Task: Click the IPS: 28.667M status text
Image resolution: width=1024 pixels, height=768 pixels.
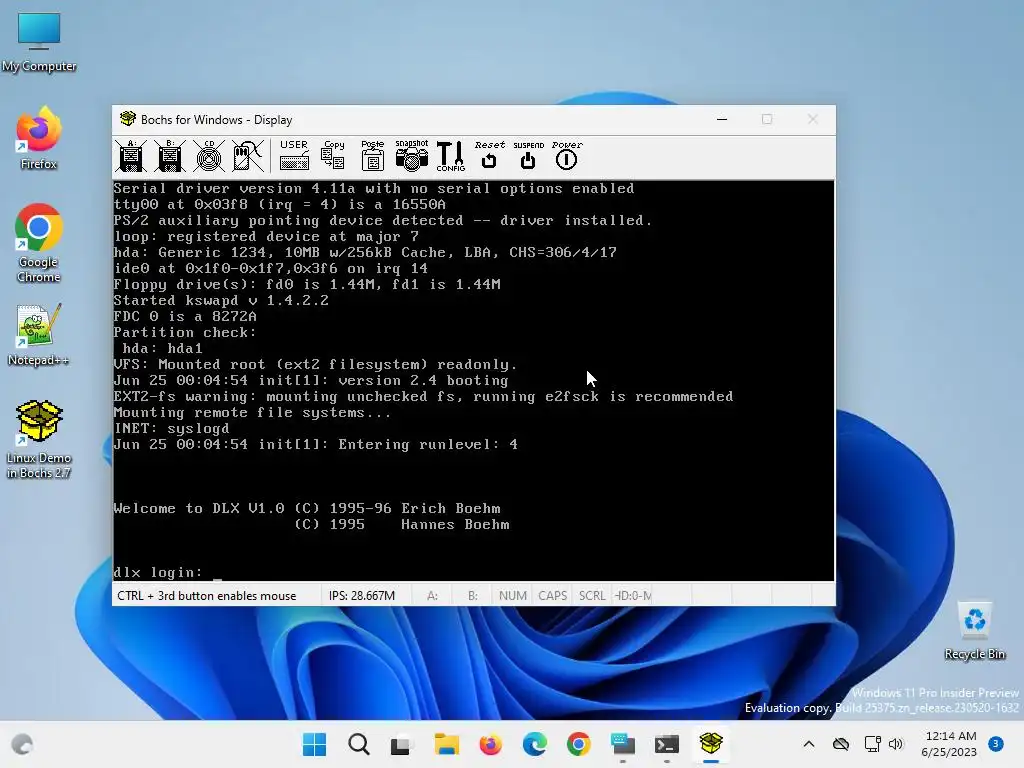Action: pos(362,596)
